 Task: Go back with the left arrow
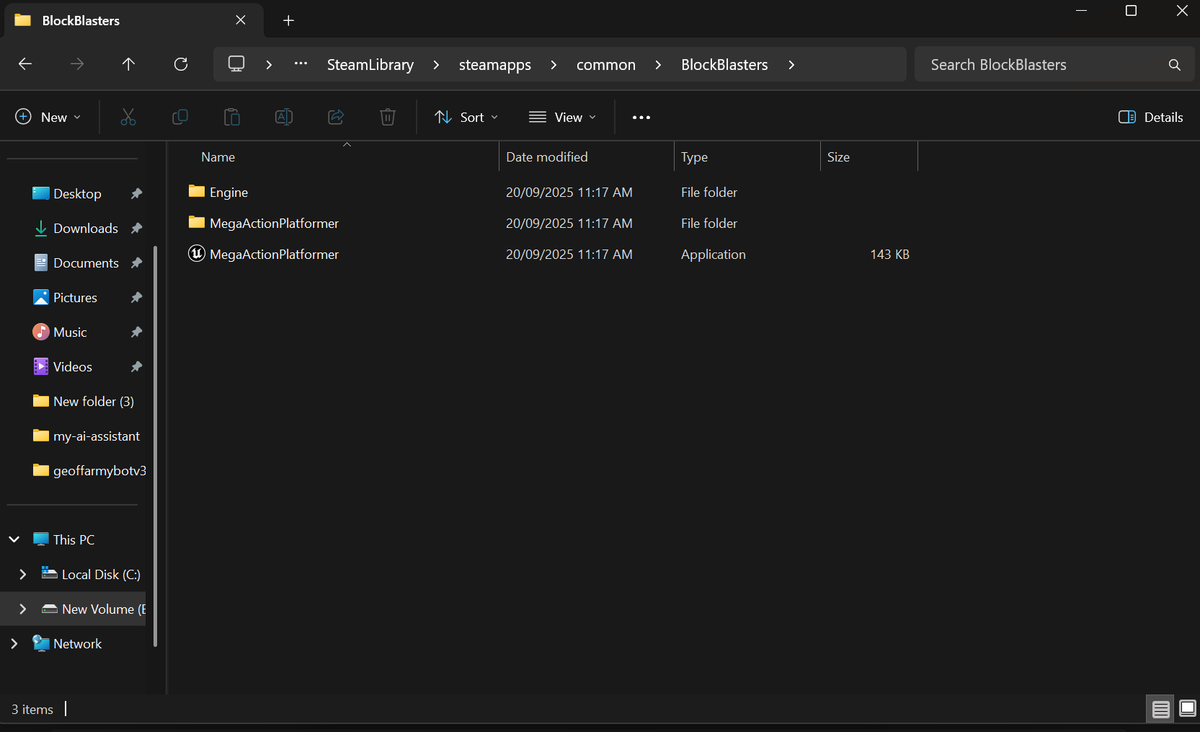(25, 64)
